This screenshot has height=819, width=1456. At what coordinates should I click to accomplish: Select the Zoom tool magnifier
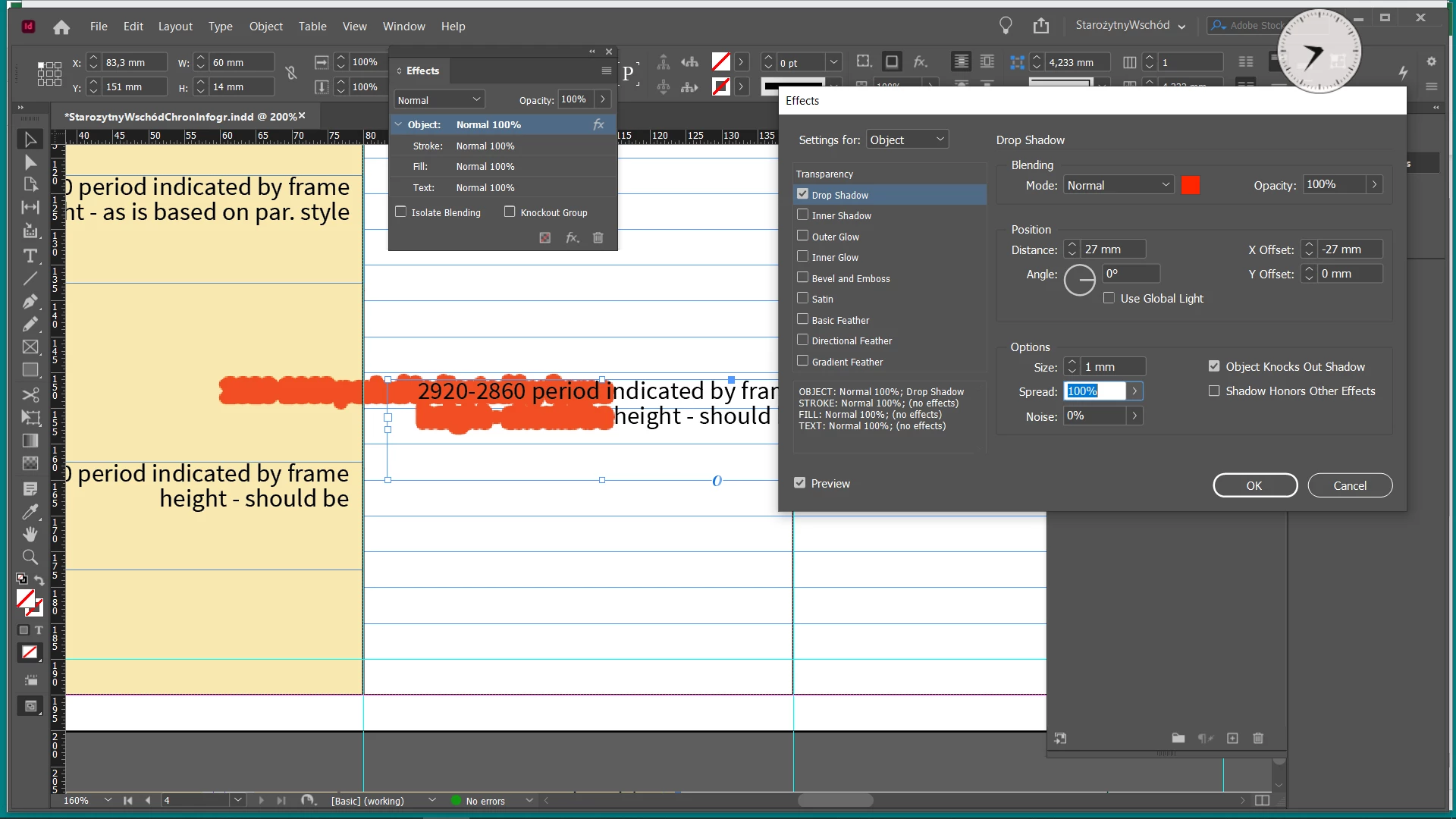click(30, 557)
